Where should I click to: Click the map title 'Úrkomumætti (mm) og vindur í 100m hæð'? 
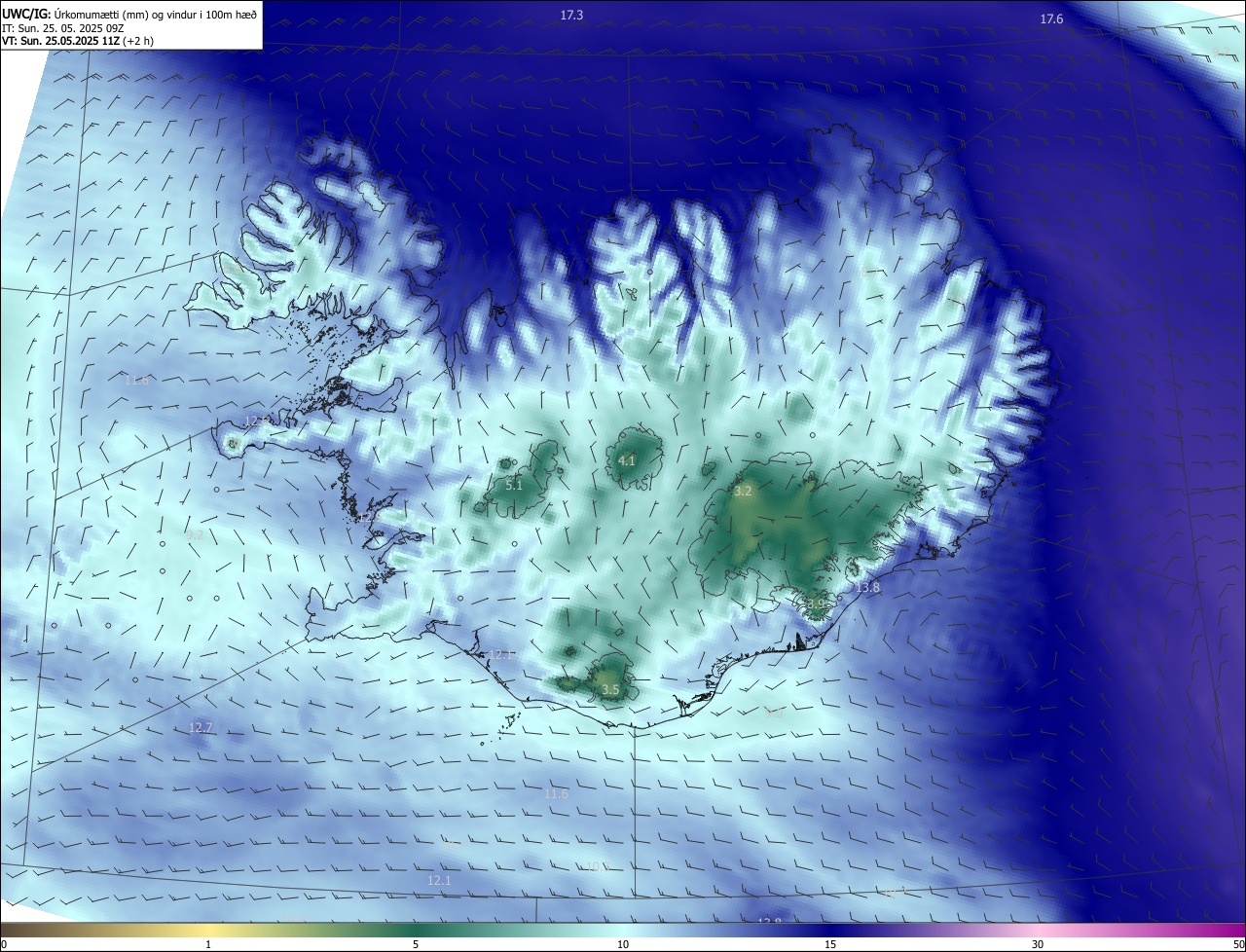point(155,14)
